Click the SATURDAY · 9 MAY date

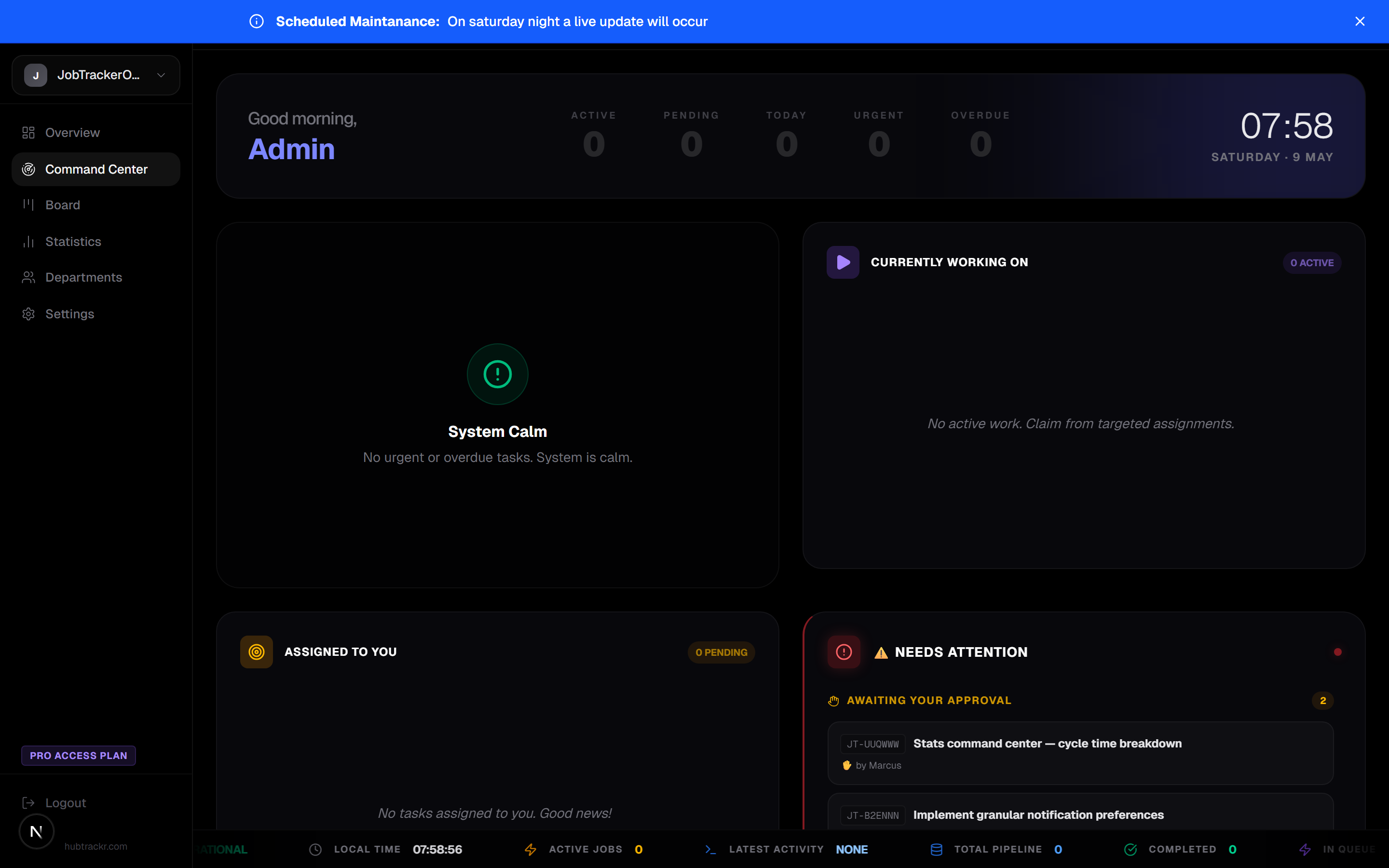(1272, 157)
